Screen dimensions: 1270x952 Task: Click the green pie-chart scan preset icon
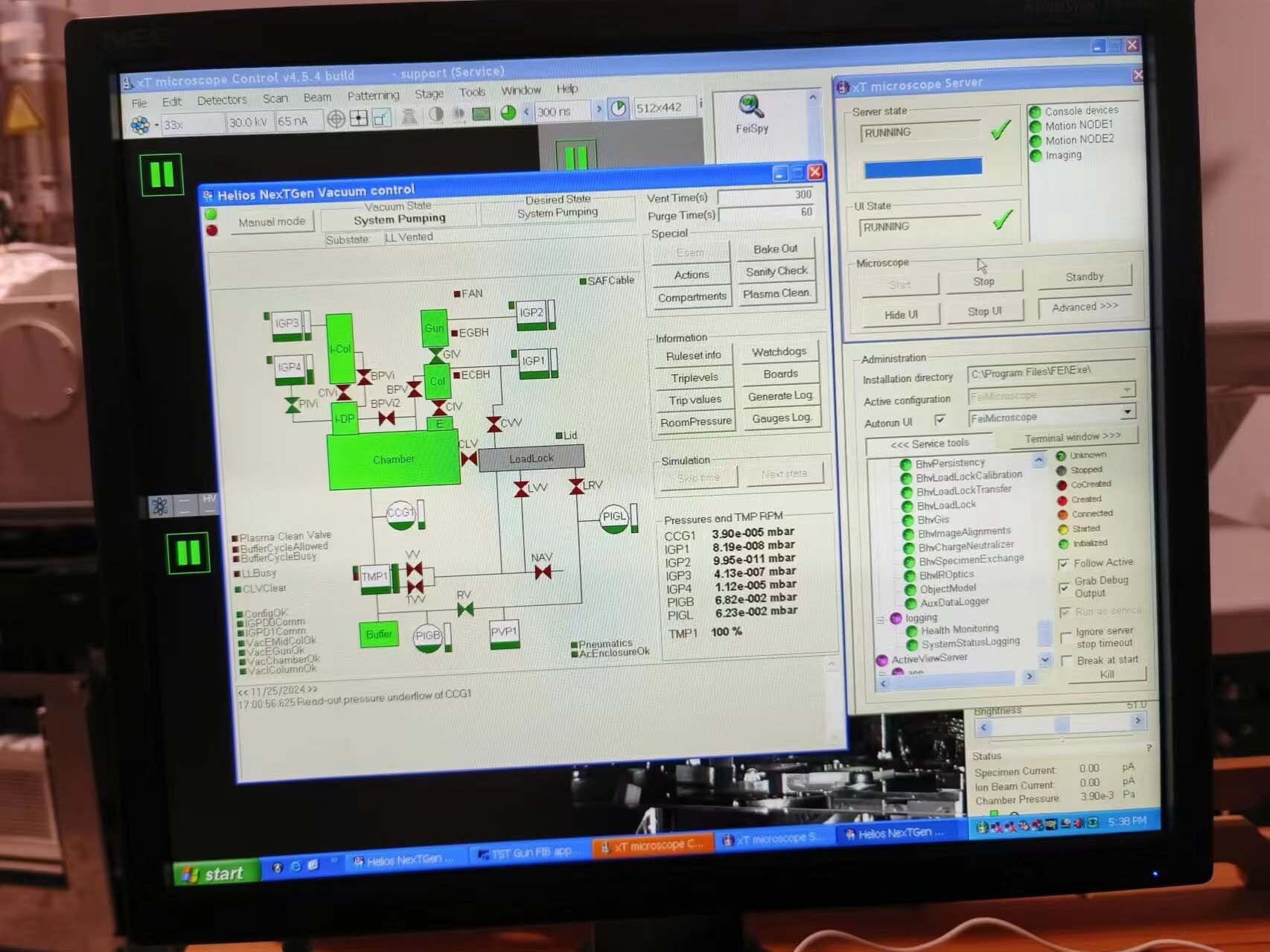click(x=508, y=112)
